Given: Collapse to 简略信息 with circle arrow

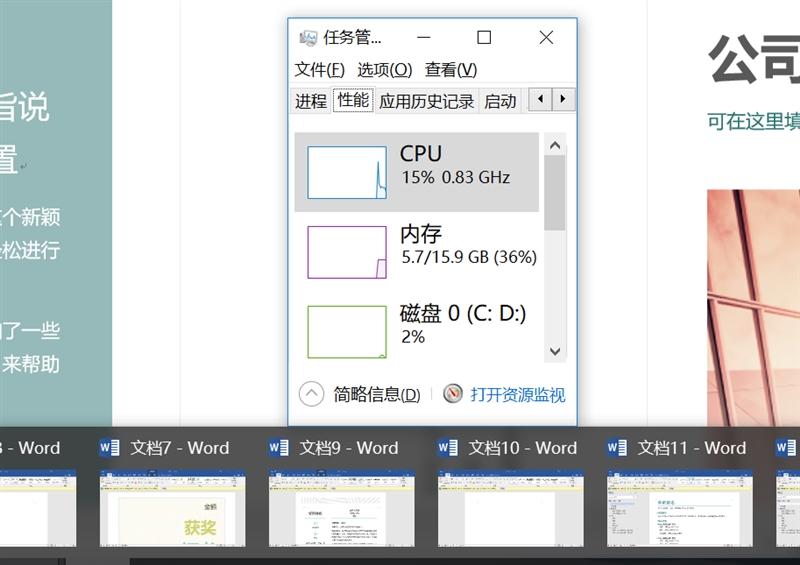Looking at the screenshot, I should 311,394.
